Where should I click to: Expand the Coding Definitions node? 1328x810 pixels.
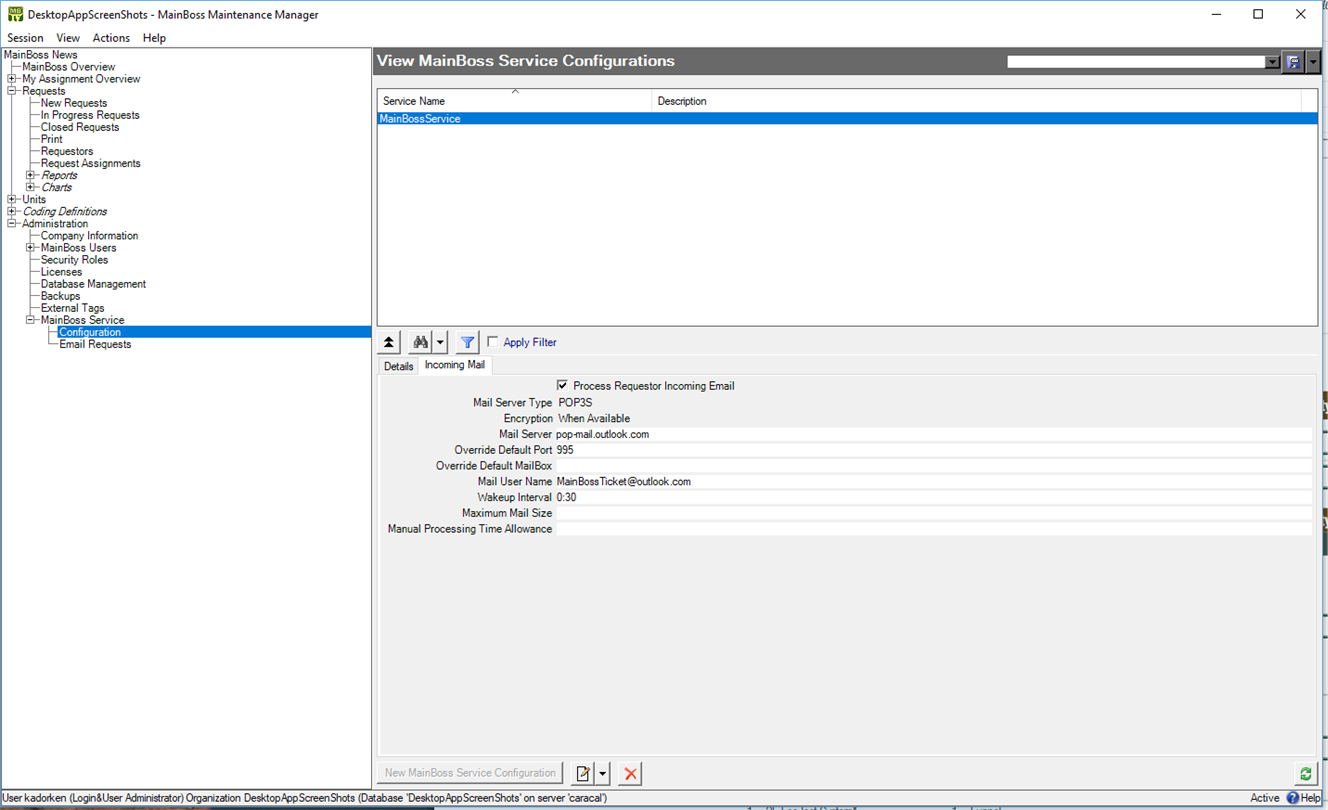[12, 212]
